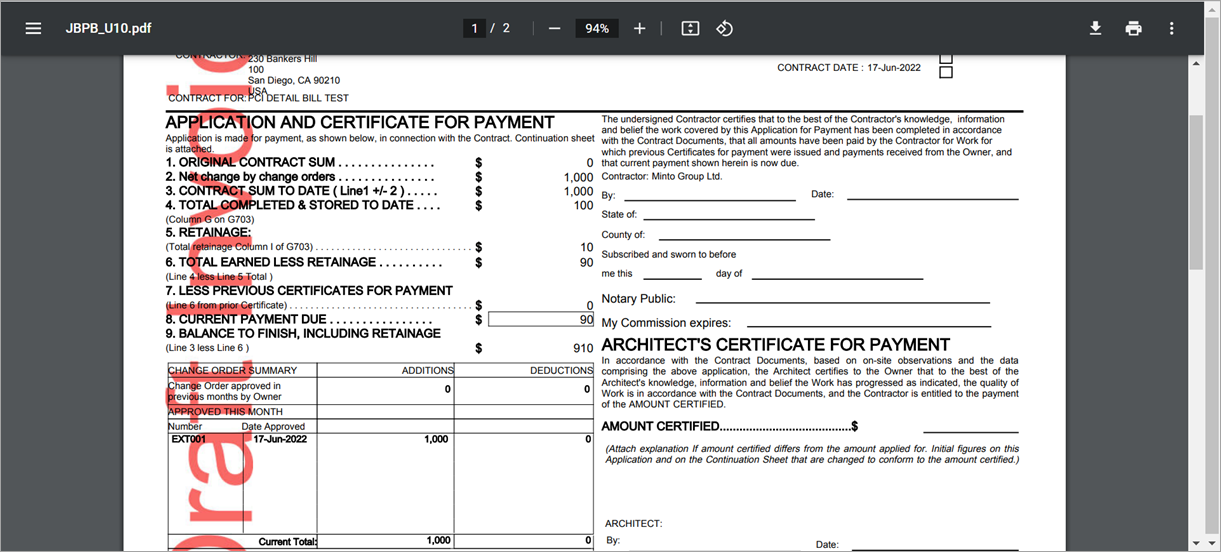This screenshot has width=1221, height=552.
Task: Click change order 'EXT001' cell
Action: click(188, 439)
